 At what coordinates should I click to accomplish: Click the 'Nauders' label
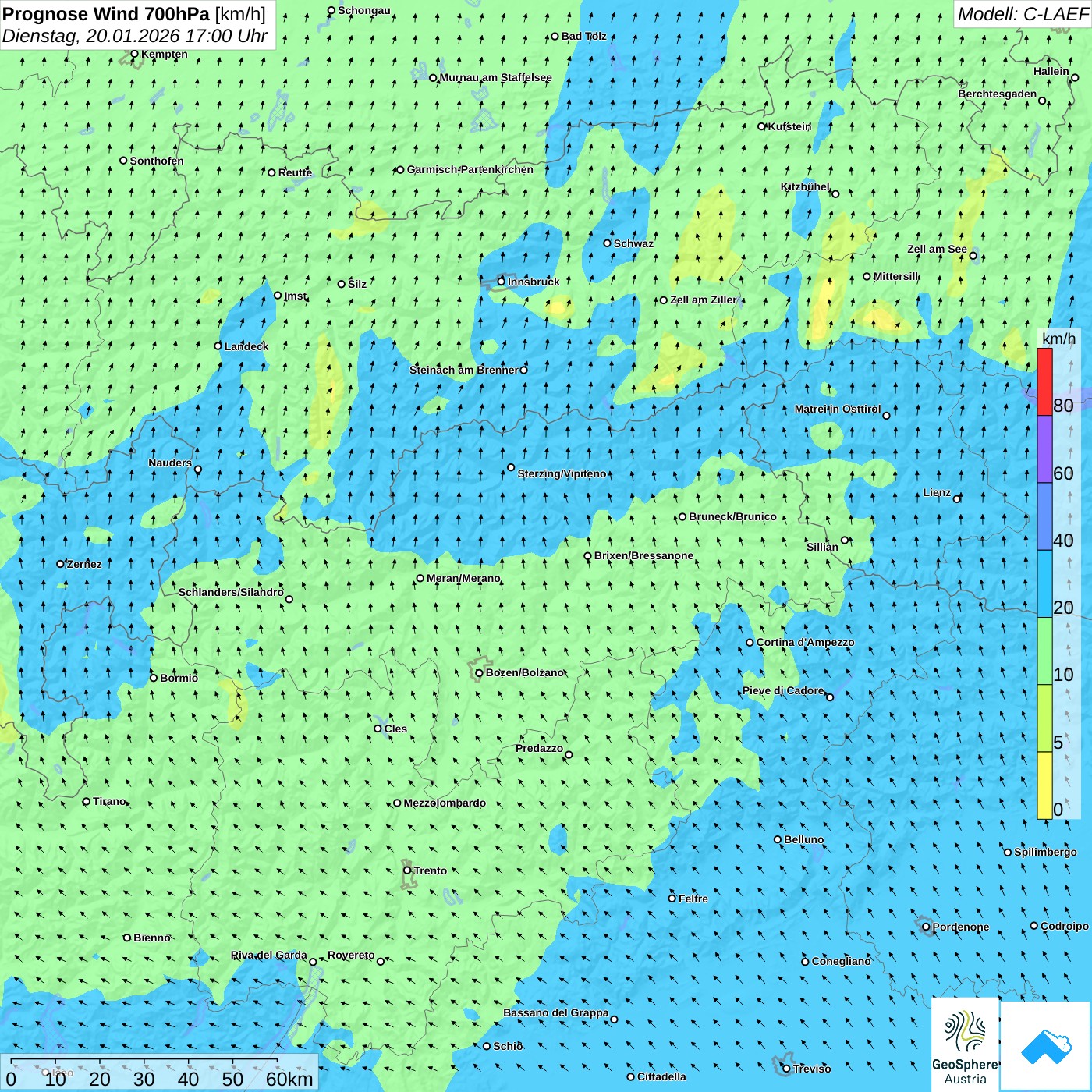point(170,463)
